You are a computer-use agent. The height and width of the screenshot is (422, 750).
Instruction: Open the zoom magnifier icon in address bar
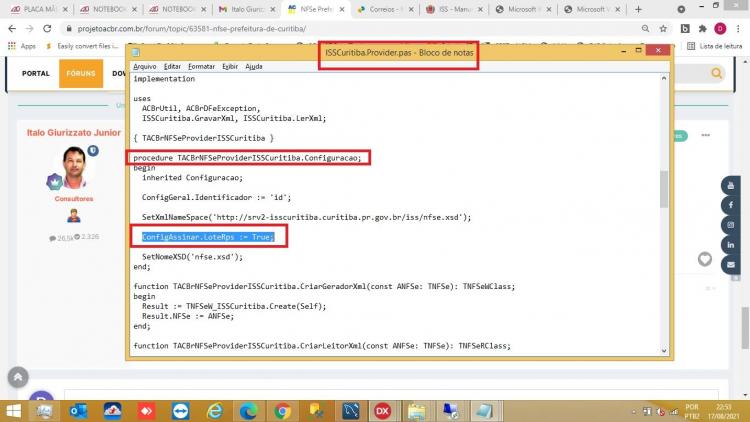pos(645,29)
